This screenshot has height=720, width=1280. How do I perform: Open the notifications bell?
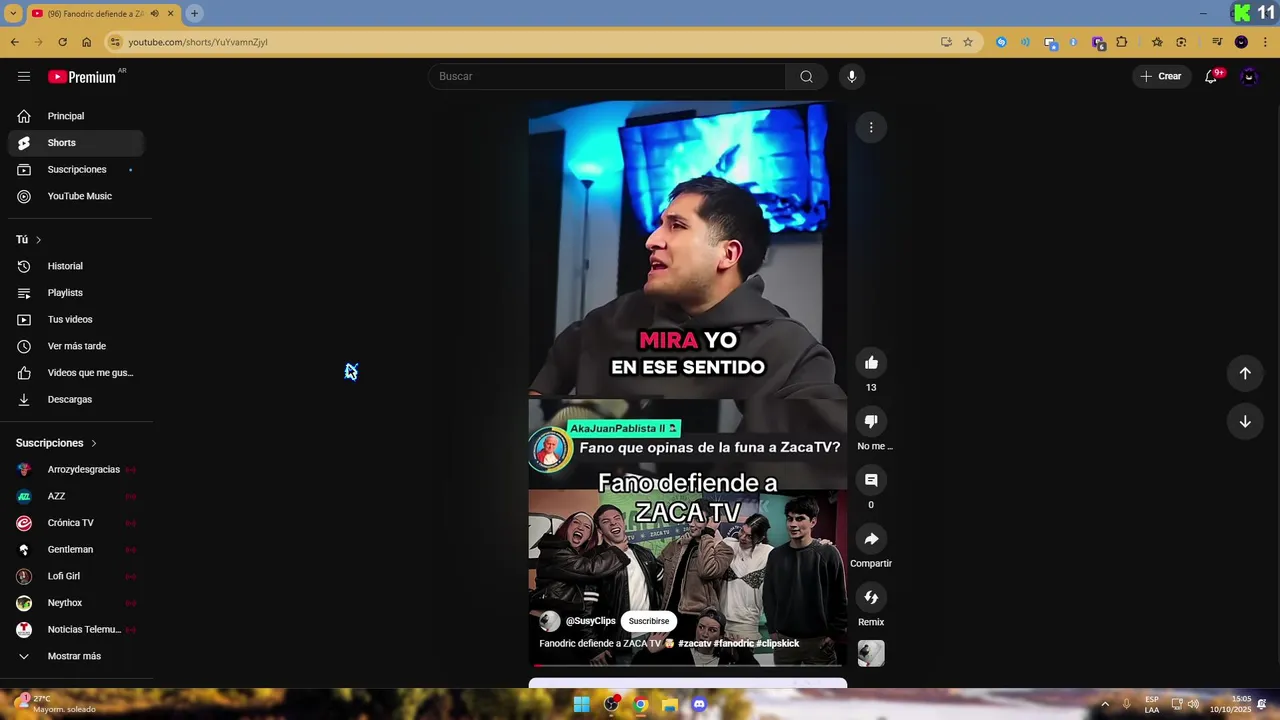(1211, 76)
